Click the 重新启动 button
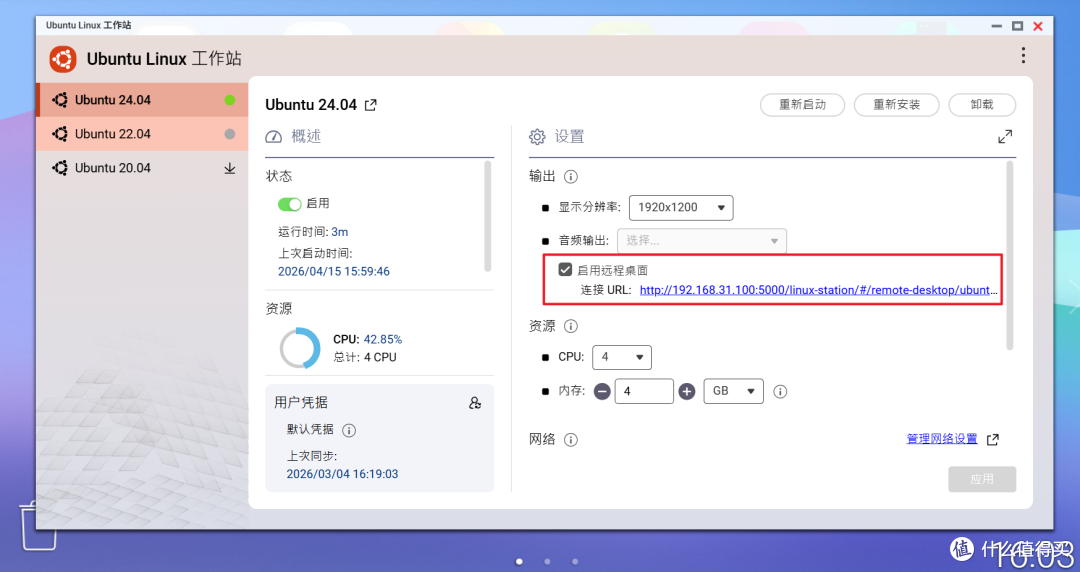The image size is (1080, 572). [x=802, y=105]
